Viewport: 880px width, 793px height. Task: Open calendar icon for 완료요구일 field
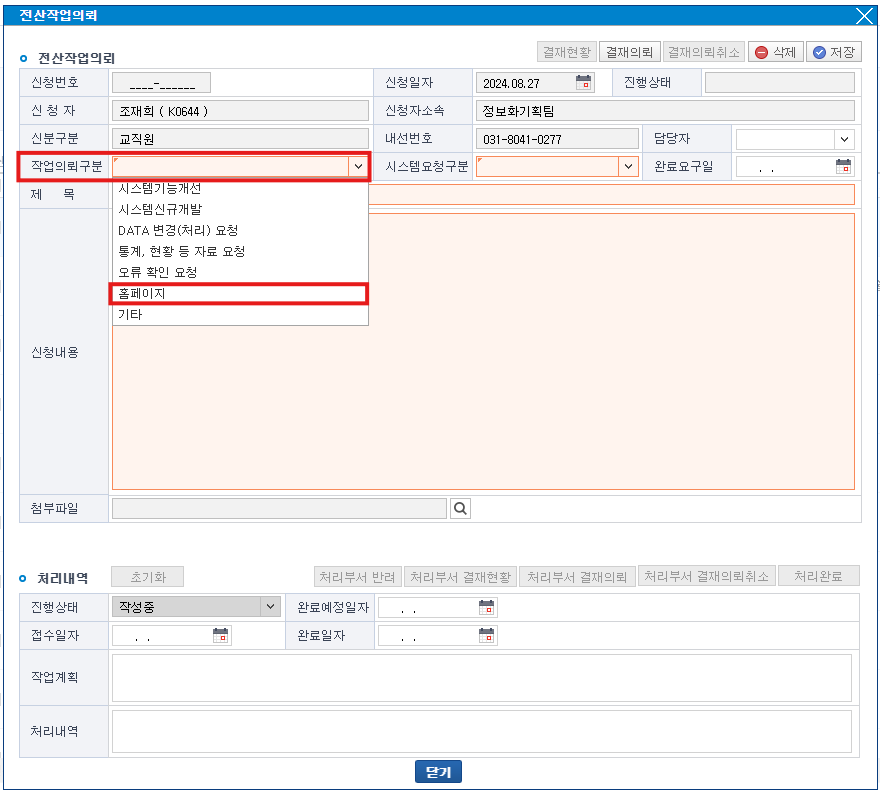point(843,167)
